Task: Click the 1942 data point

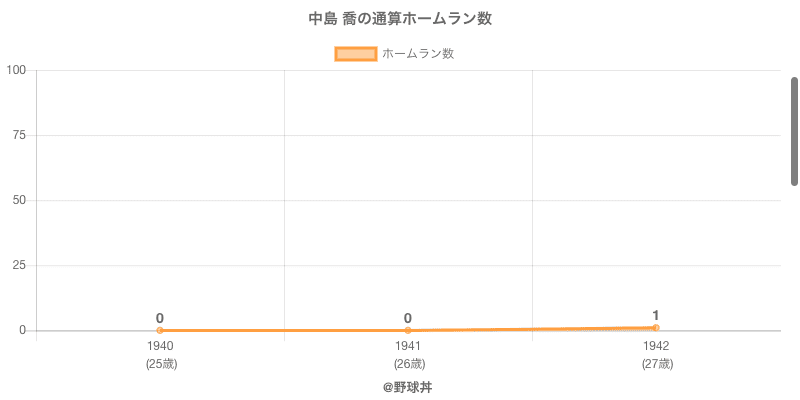Action: 656,327
